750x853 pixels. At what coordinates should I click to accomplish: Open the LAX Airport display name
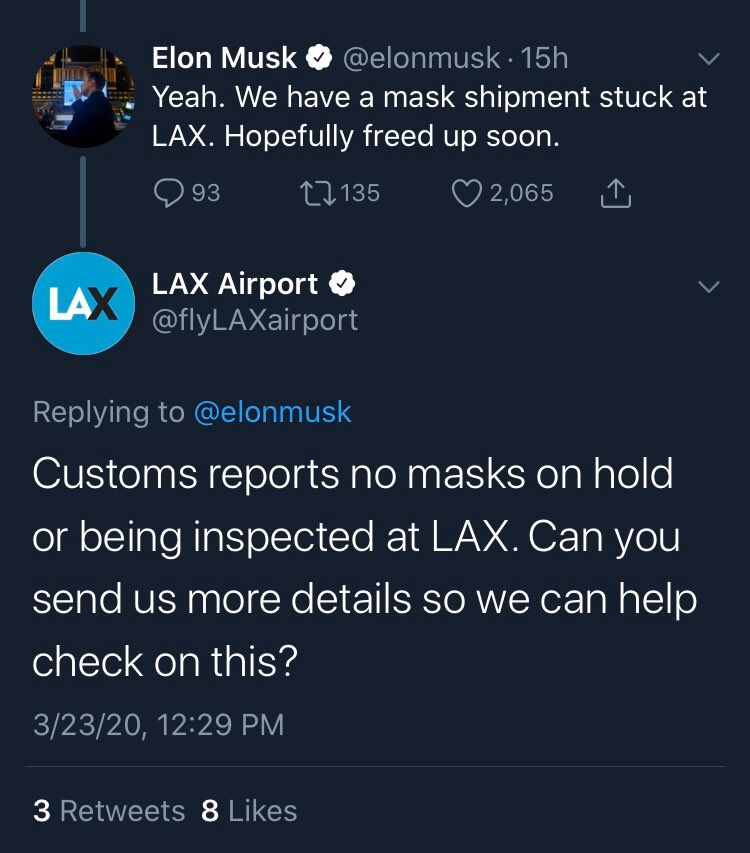234,284
